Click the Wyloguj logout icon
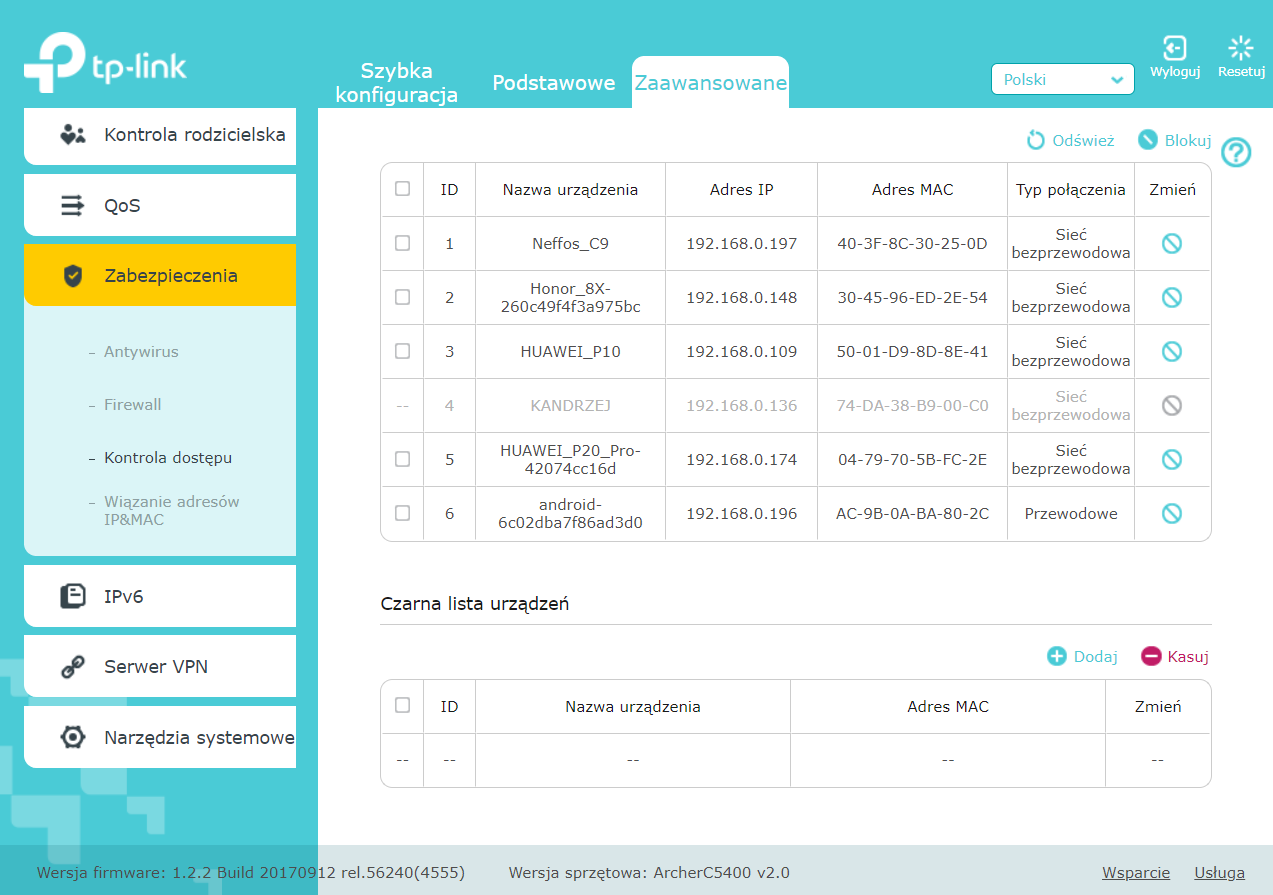 1174,48
